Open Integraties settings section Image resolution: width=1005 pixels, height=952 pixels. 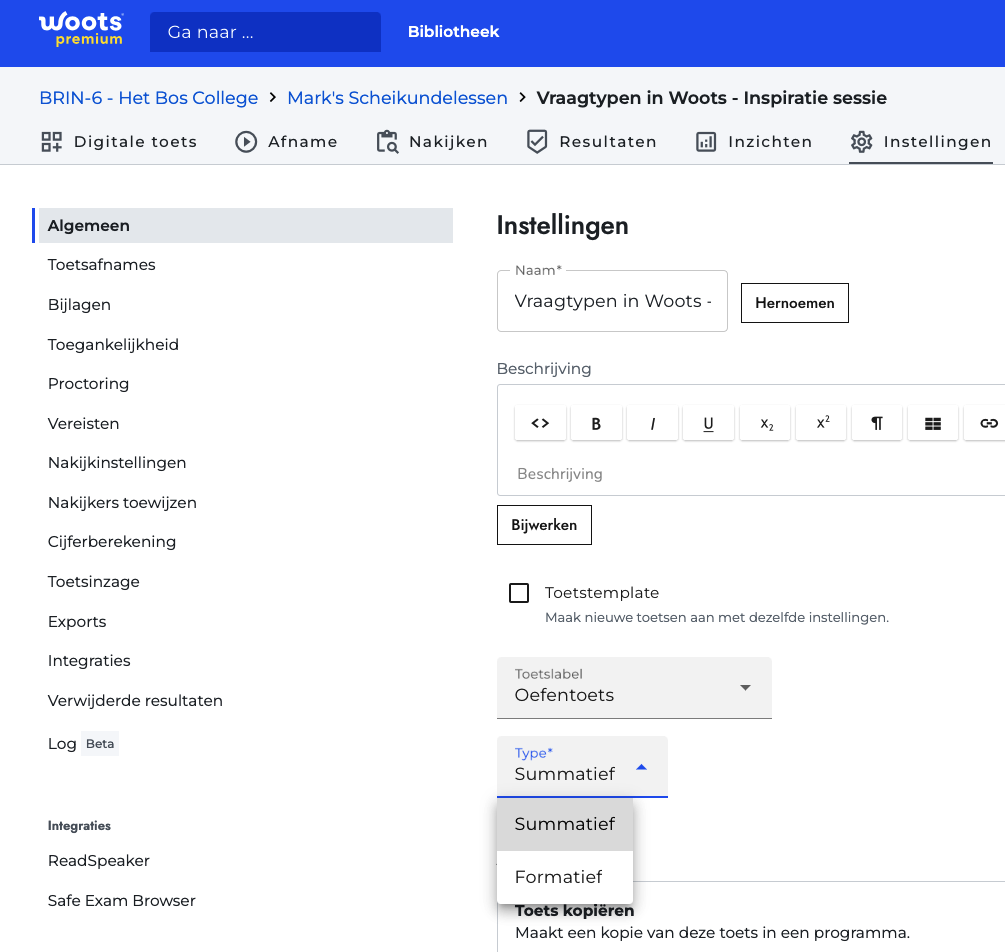click(x=89, y=661)
